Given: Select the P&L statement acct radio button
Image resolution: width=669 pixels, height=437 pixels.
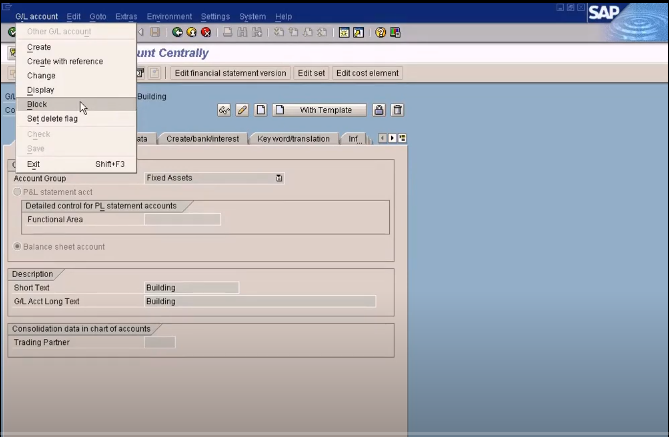Looking at the screenshot, I should point(17,192).
